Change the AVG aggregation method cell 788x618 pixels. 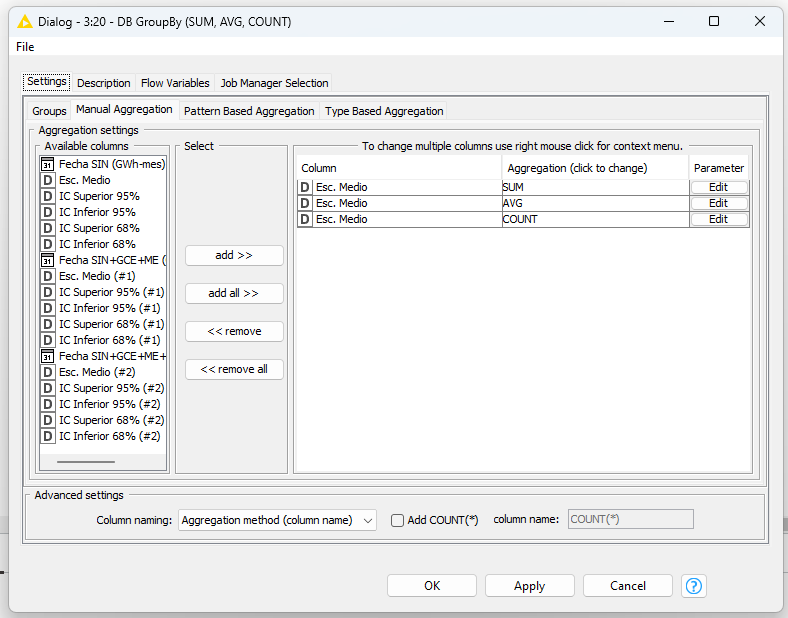[594, 203]
